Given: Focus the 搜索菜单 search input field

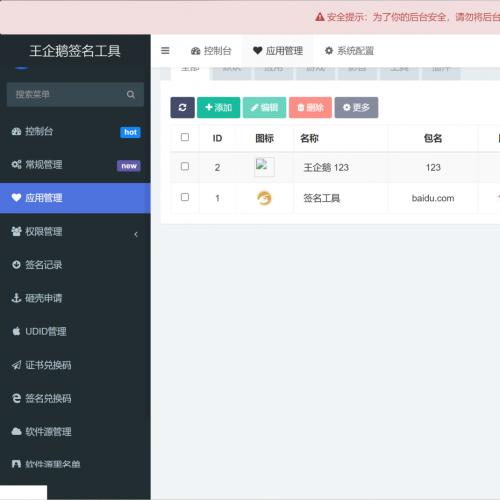Looking at the screenshot, I should pyautogui.click(x=67, y=95).
